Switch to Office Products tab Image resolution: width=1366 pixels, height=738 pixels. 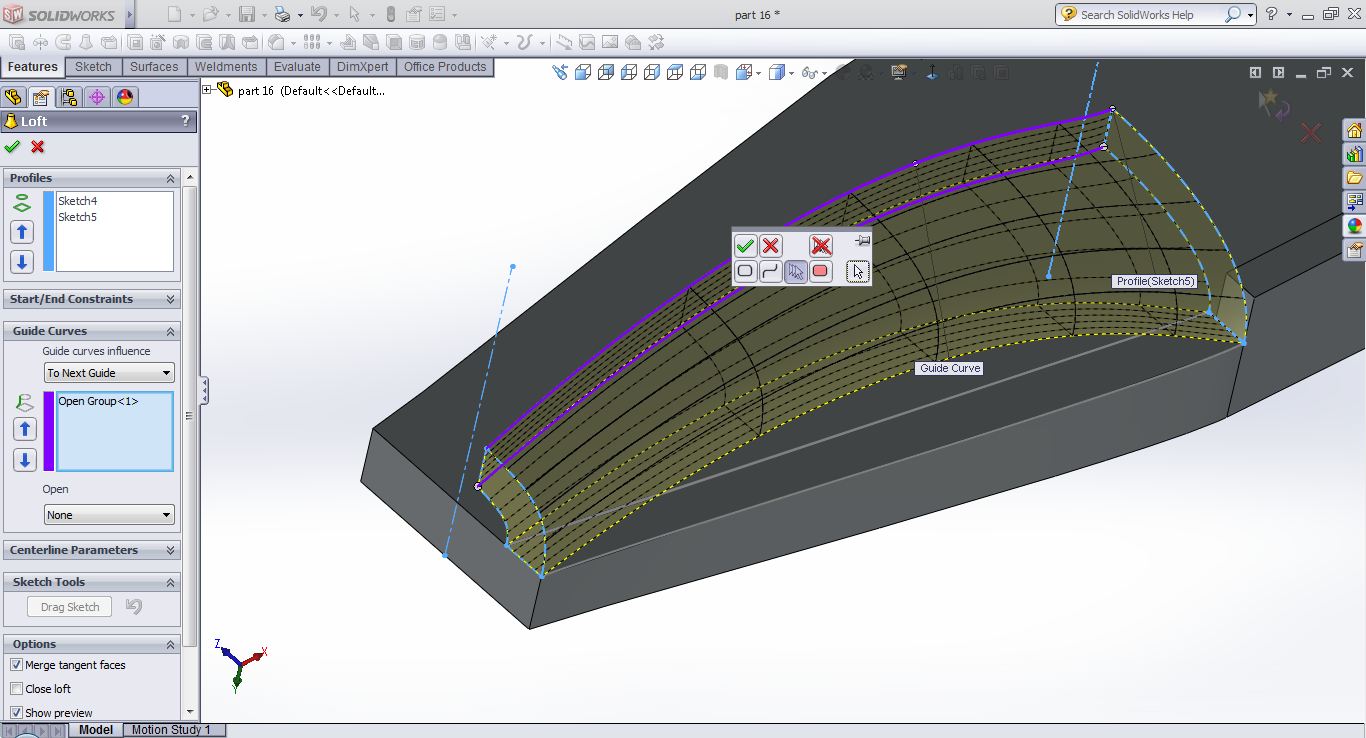point(445,67)
